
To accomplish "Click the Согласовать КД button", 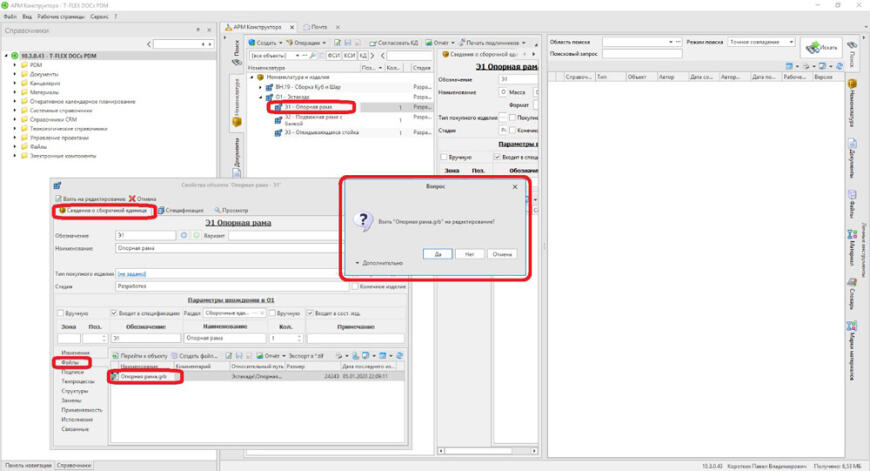I will click(393, 43).
